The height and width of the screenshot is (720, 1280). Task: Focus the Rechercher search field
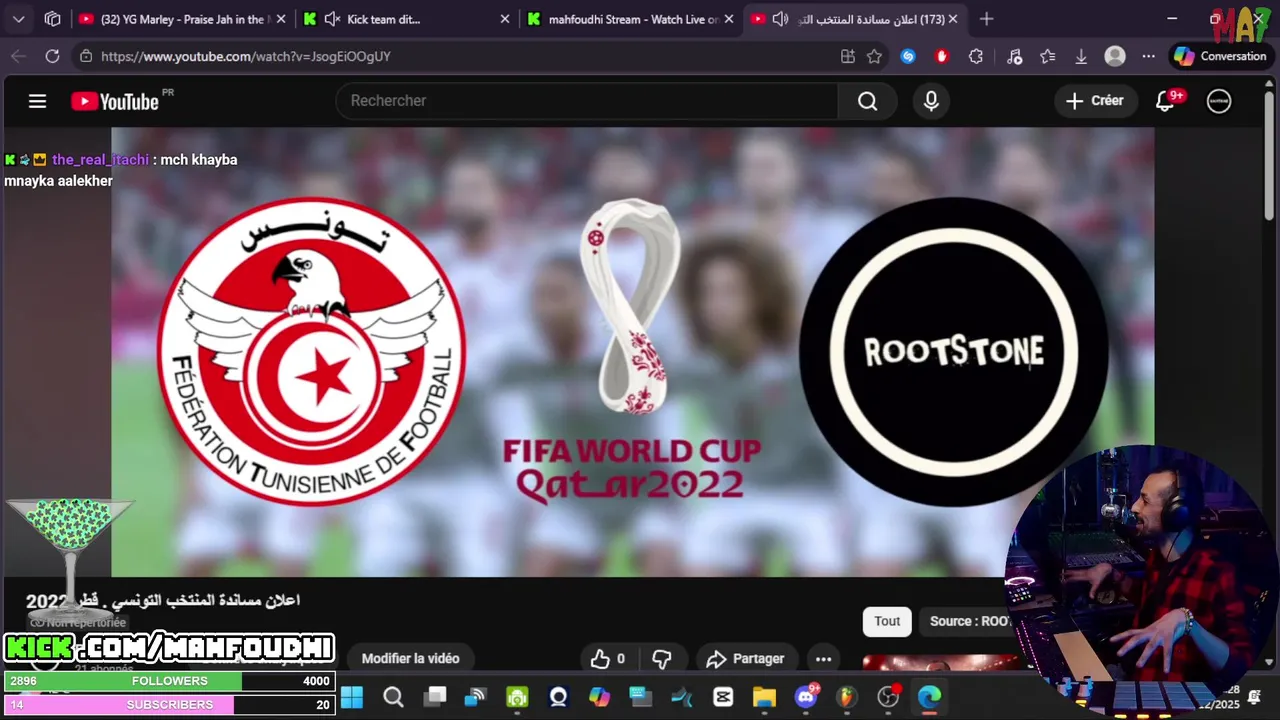(x=587, y=101)
